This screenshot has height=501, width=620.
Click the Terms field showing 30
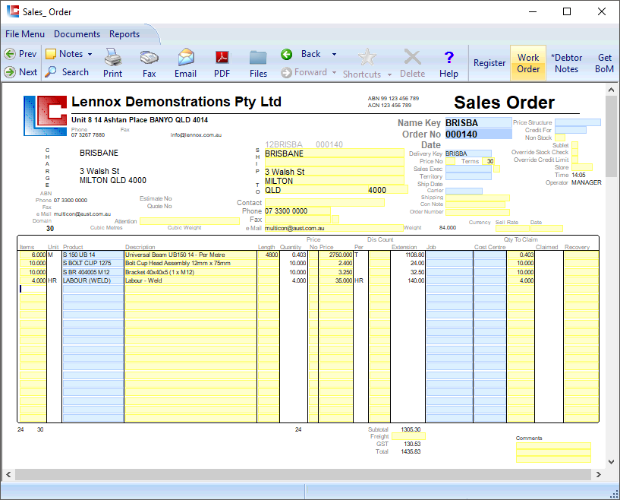pyautogui.click(x=488, y=161)
